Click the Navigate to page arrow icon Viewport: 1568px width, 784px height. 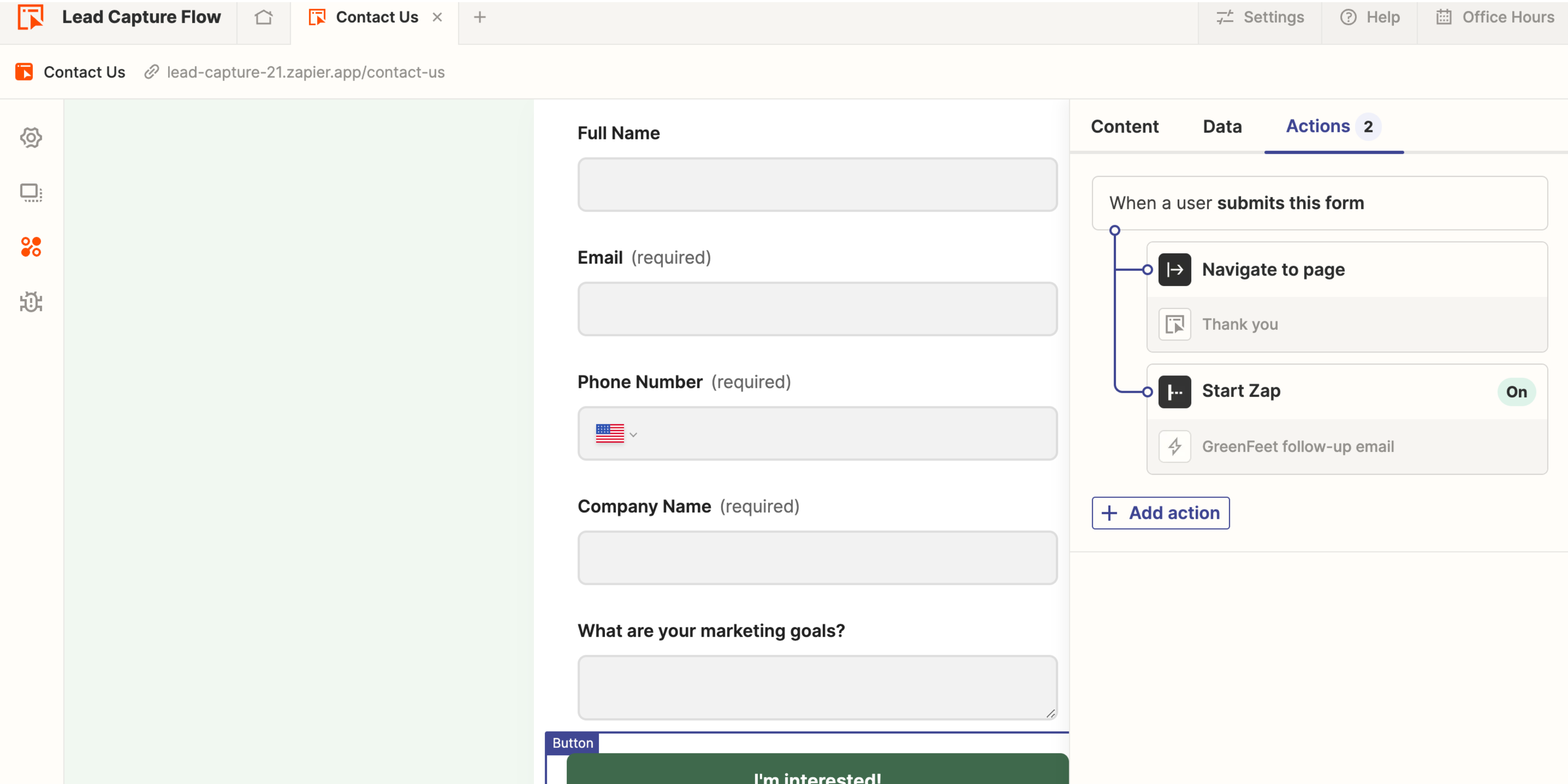[1174, 270]
